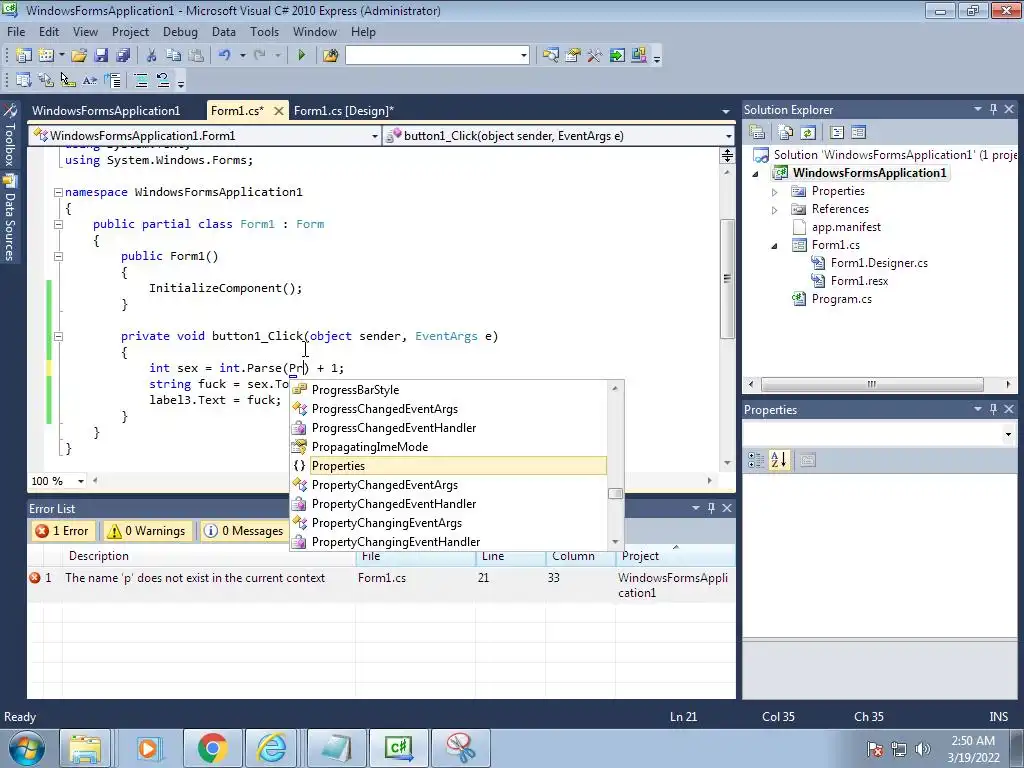Click the Toolbox wrench-hammer toolbar icon

[x=594, y=56]
